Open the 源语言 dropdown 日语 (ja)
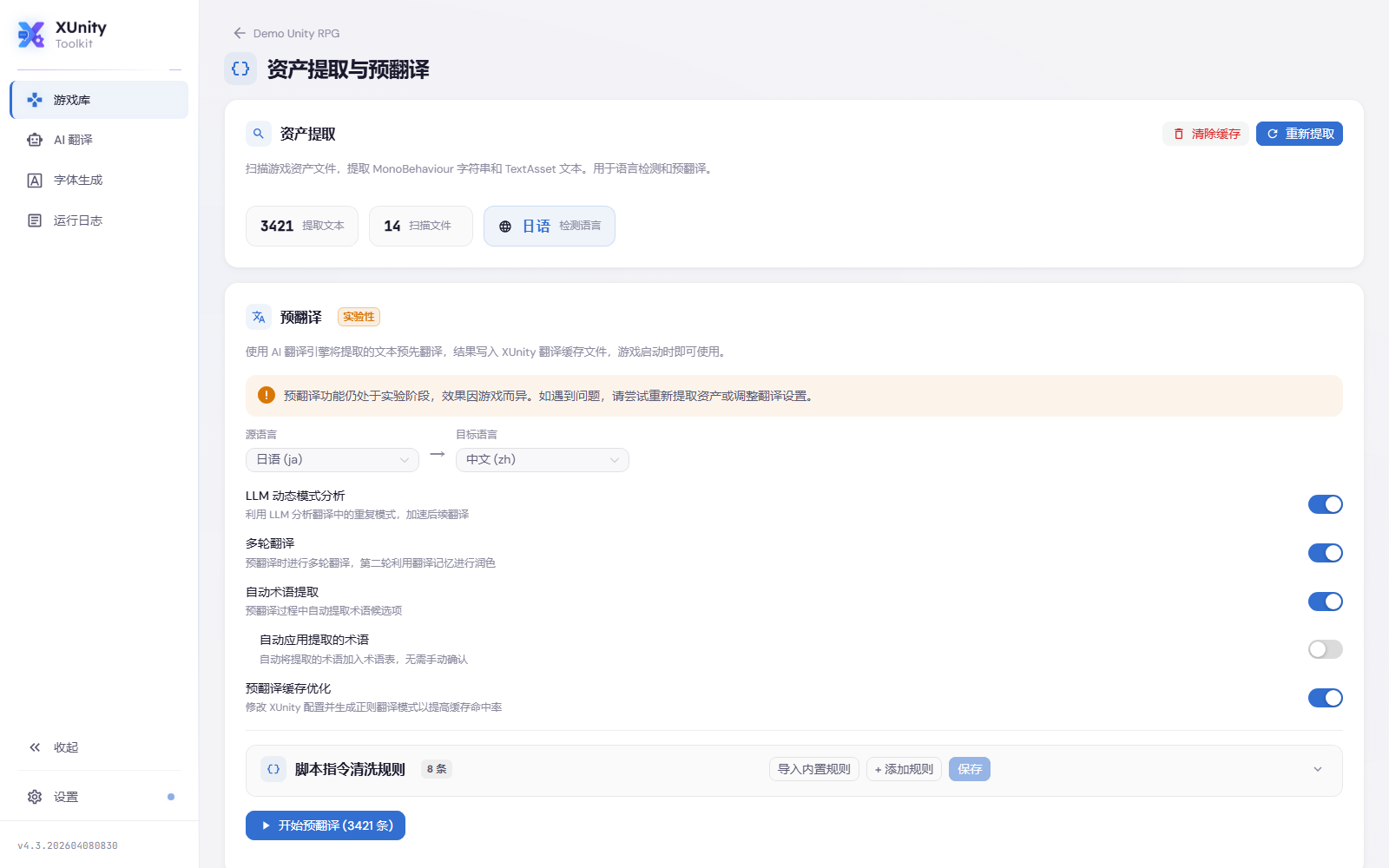This screenshot has width=1389, height=868. [332, 460]
